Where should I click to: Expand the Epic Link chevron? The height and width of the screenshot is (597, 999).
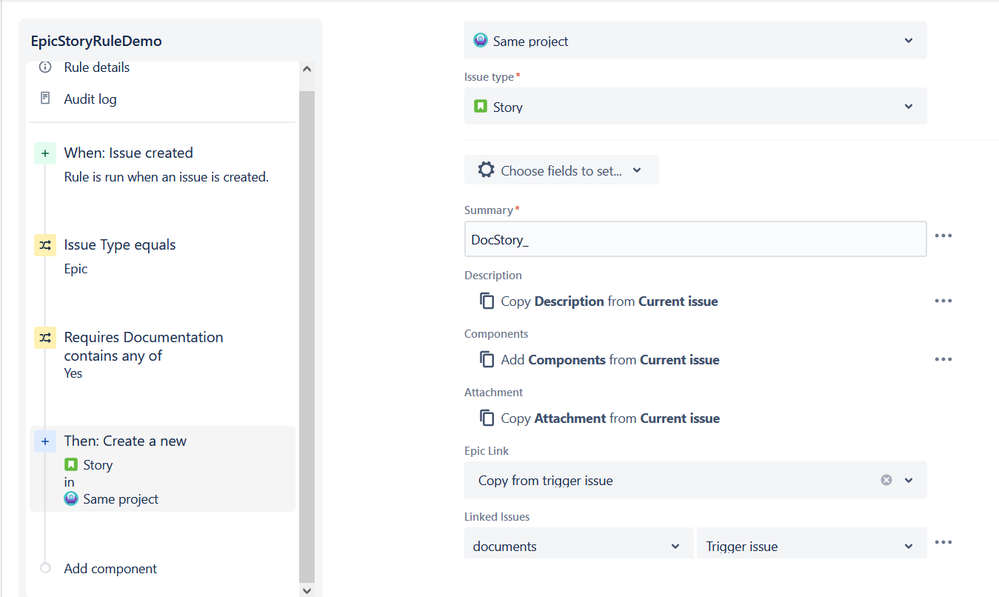909,480
